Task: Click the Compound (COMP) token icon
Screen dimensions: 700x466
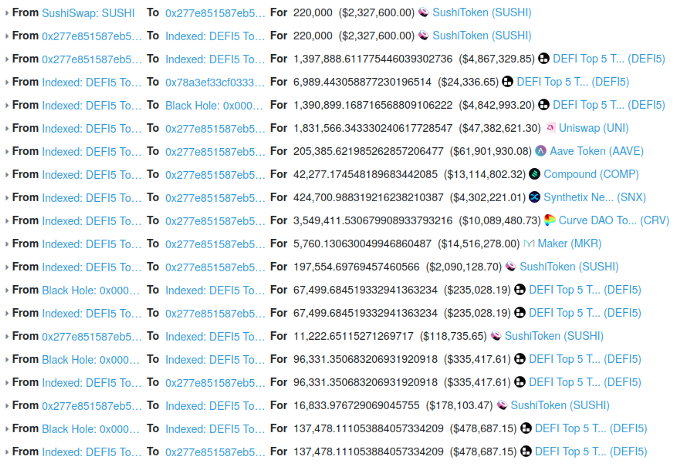Action: point(534,175)
